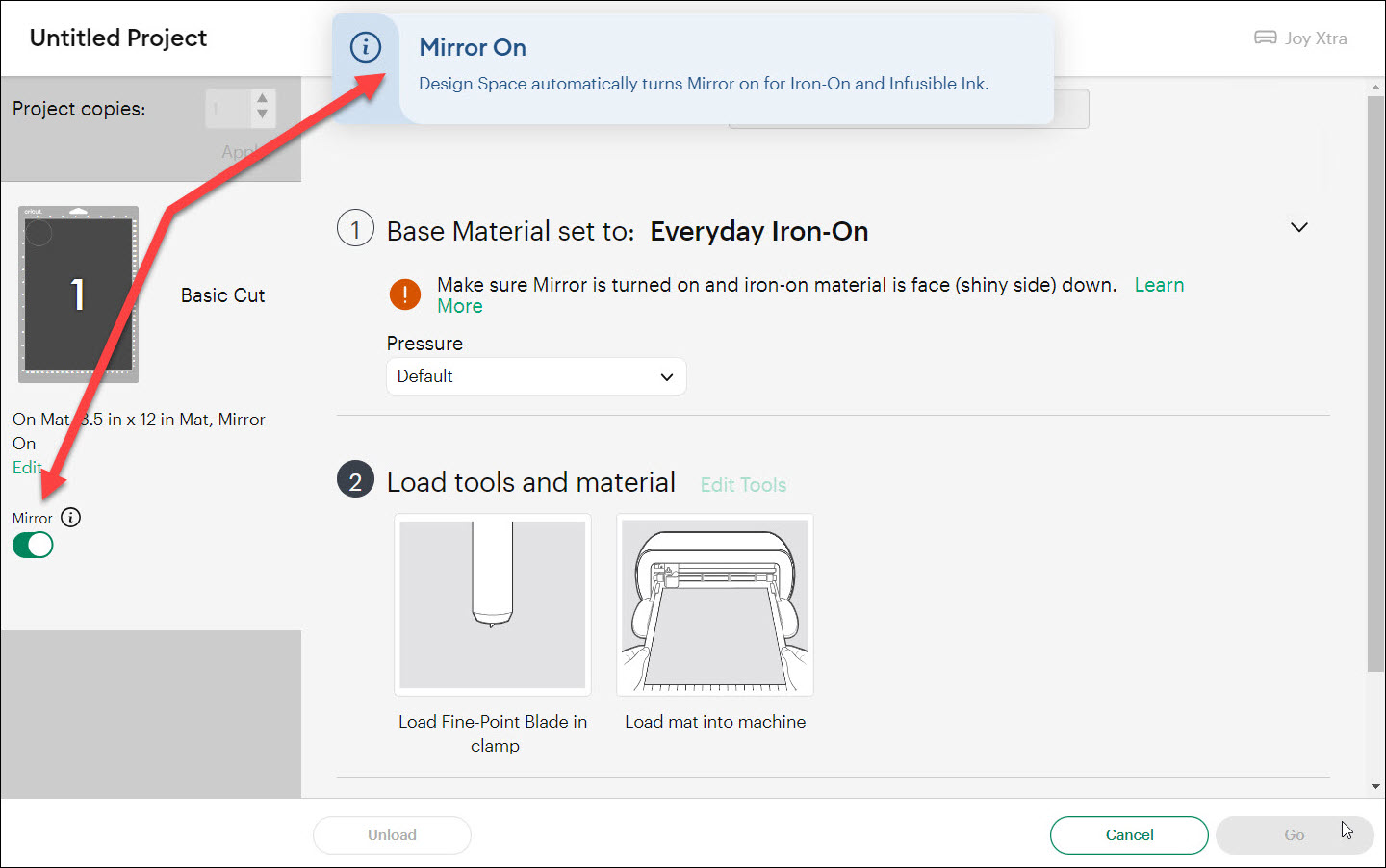The image size is (1386, 868).
Task: Click the info icon in Mirror On banner
Action: [x=366, y=47]
